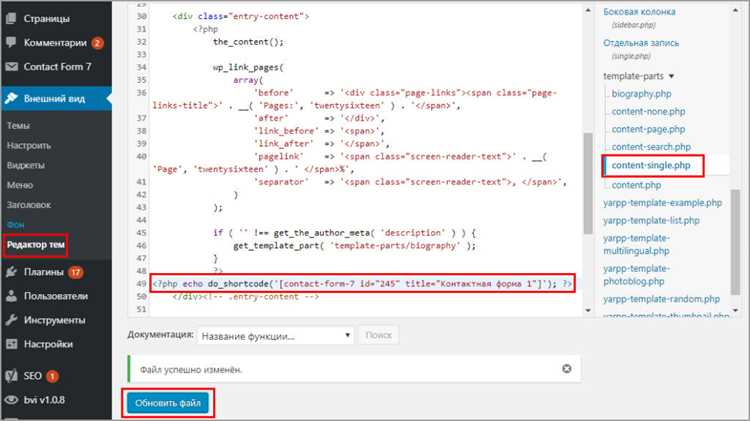Open yarpp-template-random.php file
The image size is (750, 421).
661,299
